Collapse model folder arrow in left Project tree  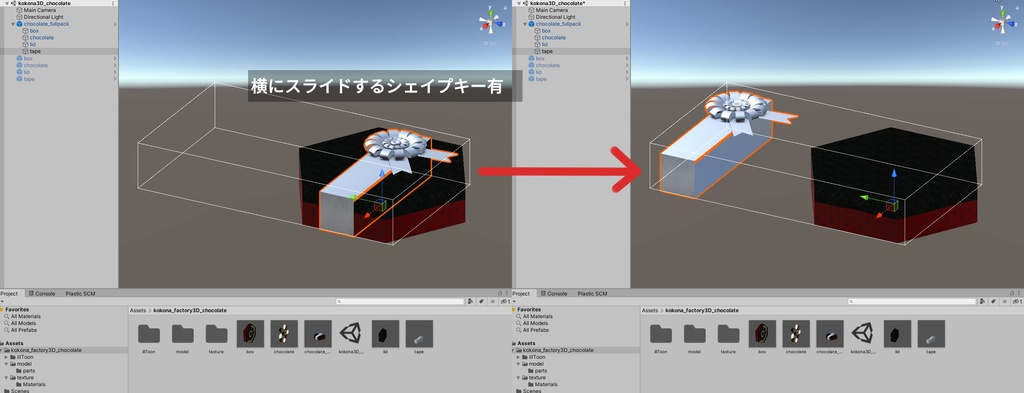pos(6,364)
